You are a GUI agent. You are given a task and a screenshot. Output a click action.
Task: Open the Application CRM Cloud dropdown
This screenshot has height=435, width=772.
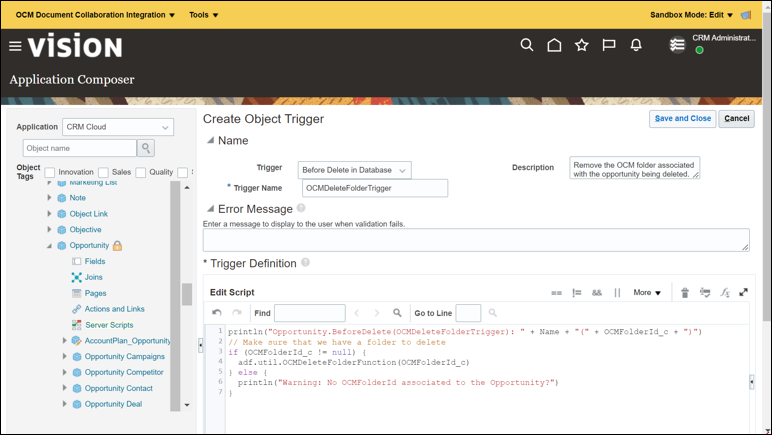118,127
